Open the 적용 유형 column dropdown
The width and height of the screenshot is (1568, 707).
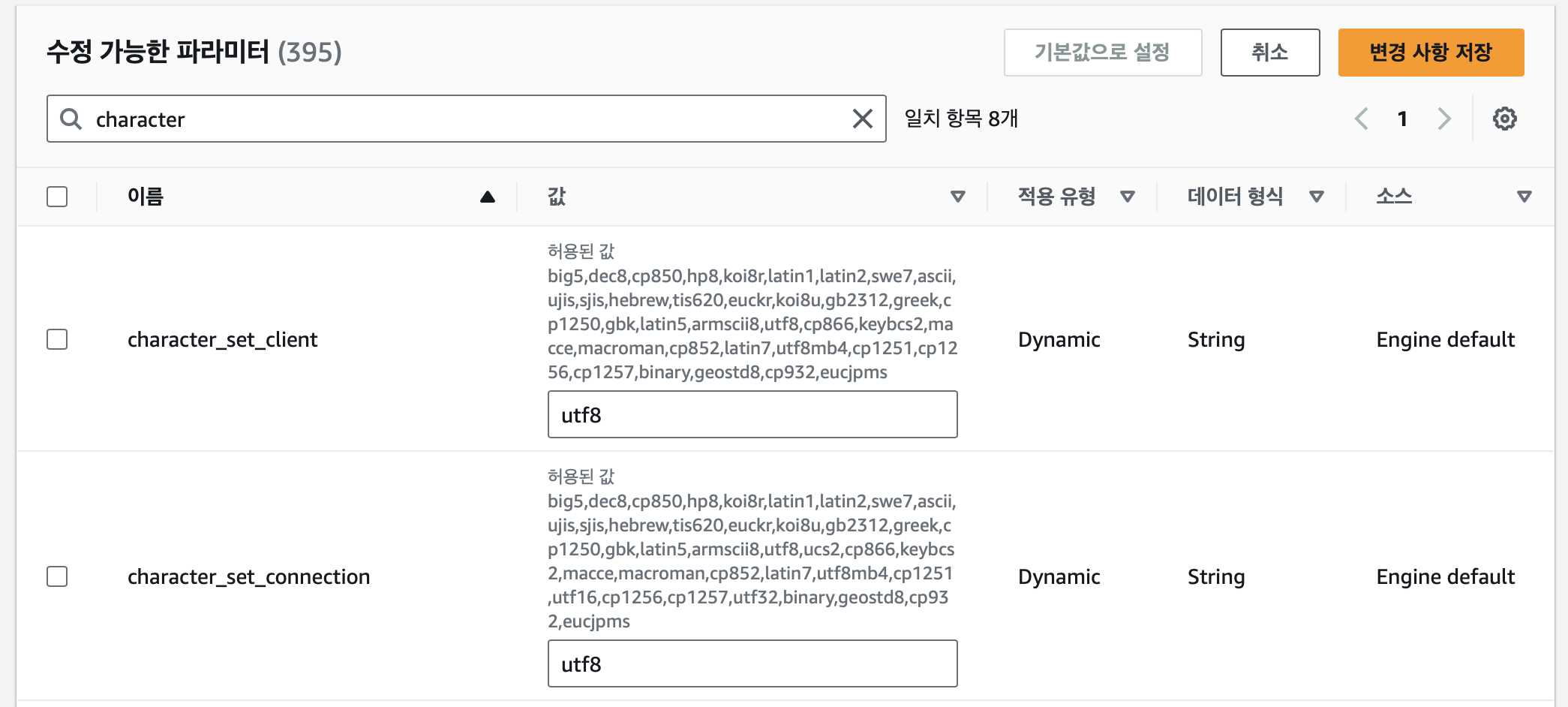coord(1127,197)
